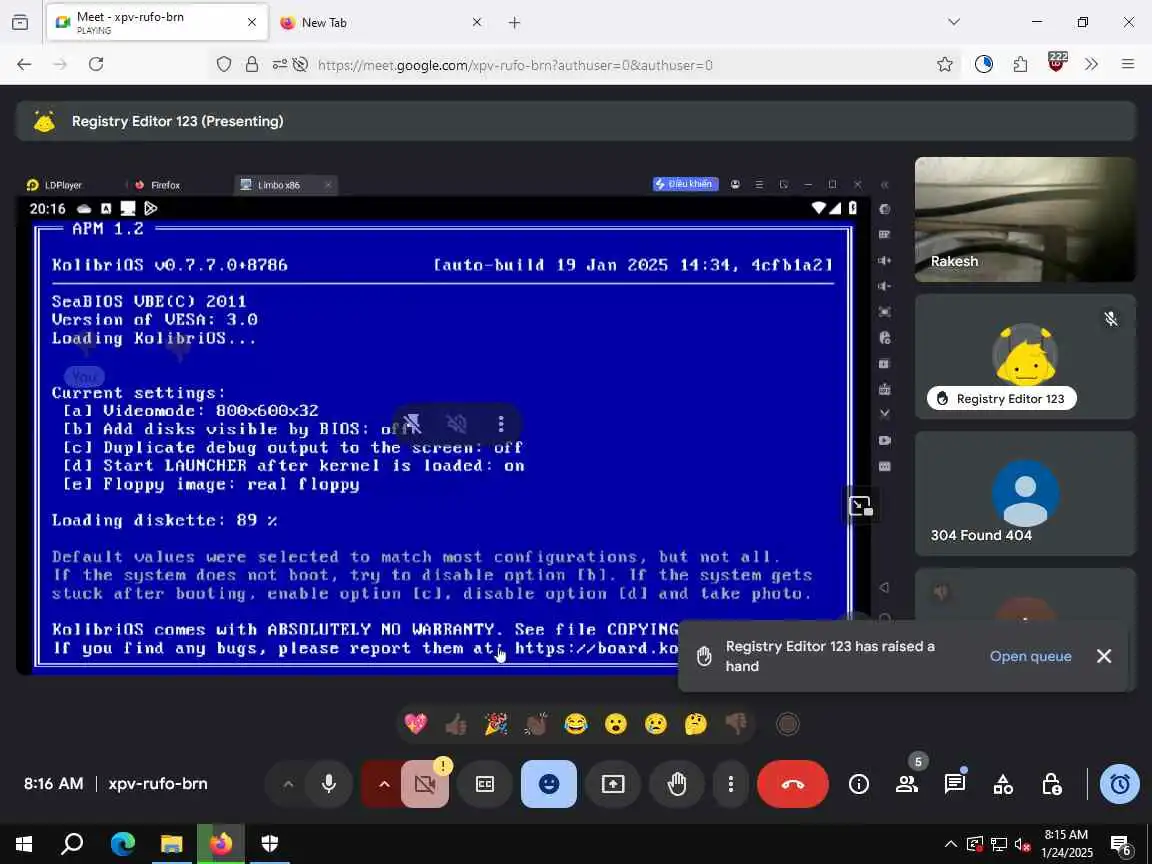Image resolution: width=1152 pixels, height=864 pixels.
Task: Open the chat with everyone panel
Action: pos(954,784)
